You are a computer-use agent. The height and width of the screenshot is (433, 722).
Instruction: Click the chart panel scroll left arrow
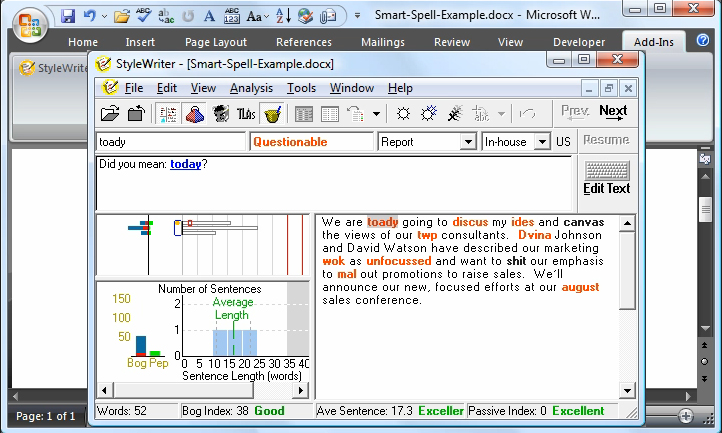(105, 391)
